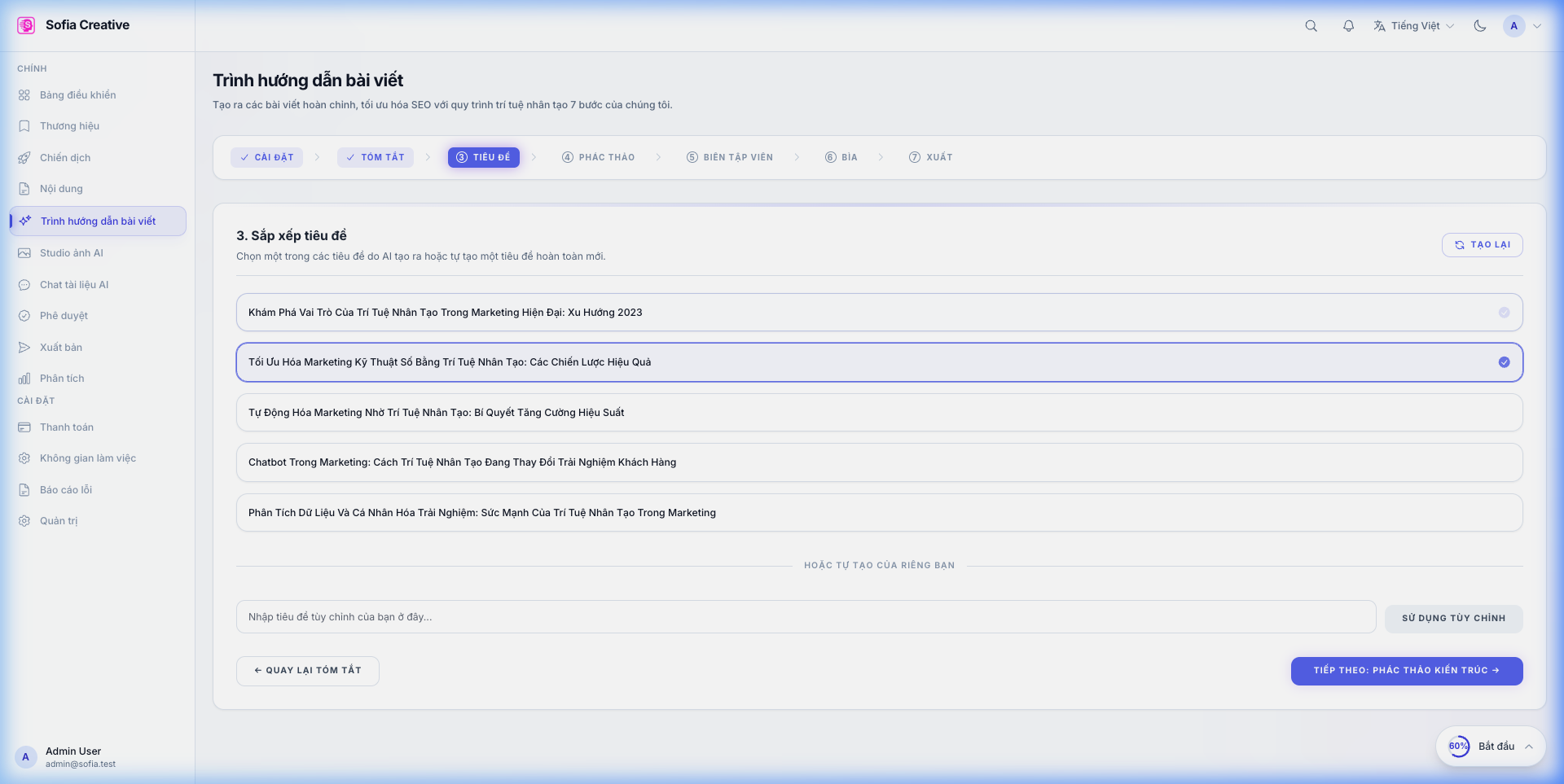Switch to the Phác thảo step tab
Image resolution: width=1564 pixels, height=784 pixels.
tap(599, 157)
